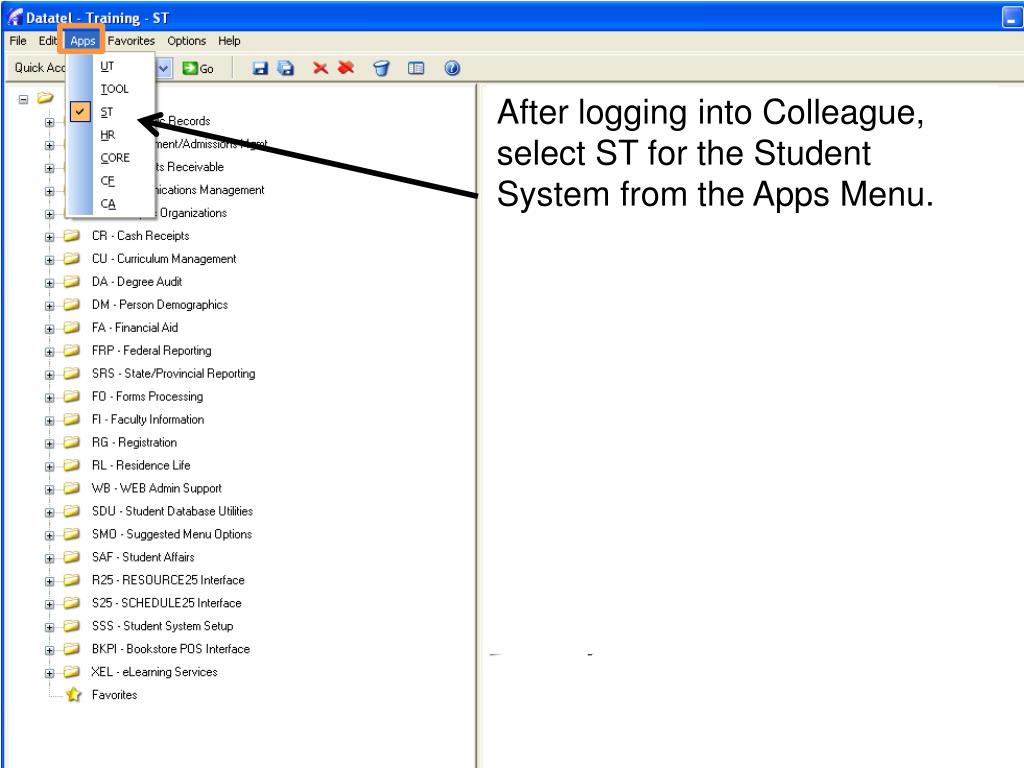Choose HR from the Apps menu
This screenshot has height=768, width=1024.
click(108, 135)
